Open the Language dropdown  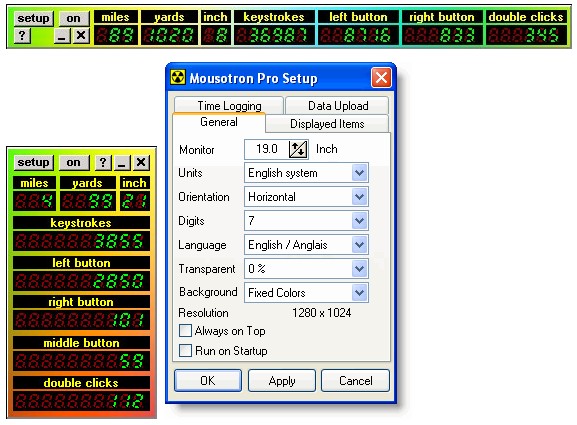359,245
